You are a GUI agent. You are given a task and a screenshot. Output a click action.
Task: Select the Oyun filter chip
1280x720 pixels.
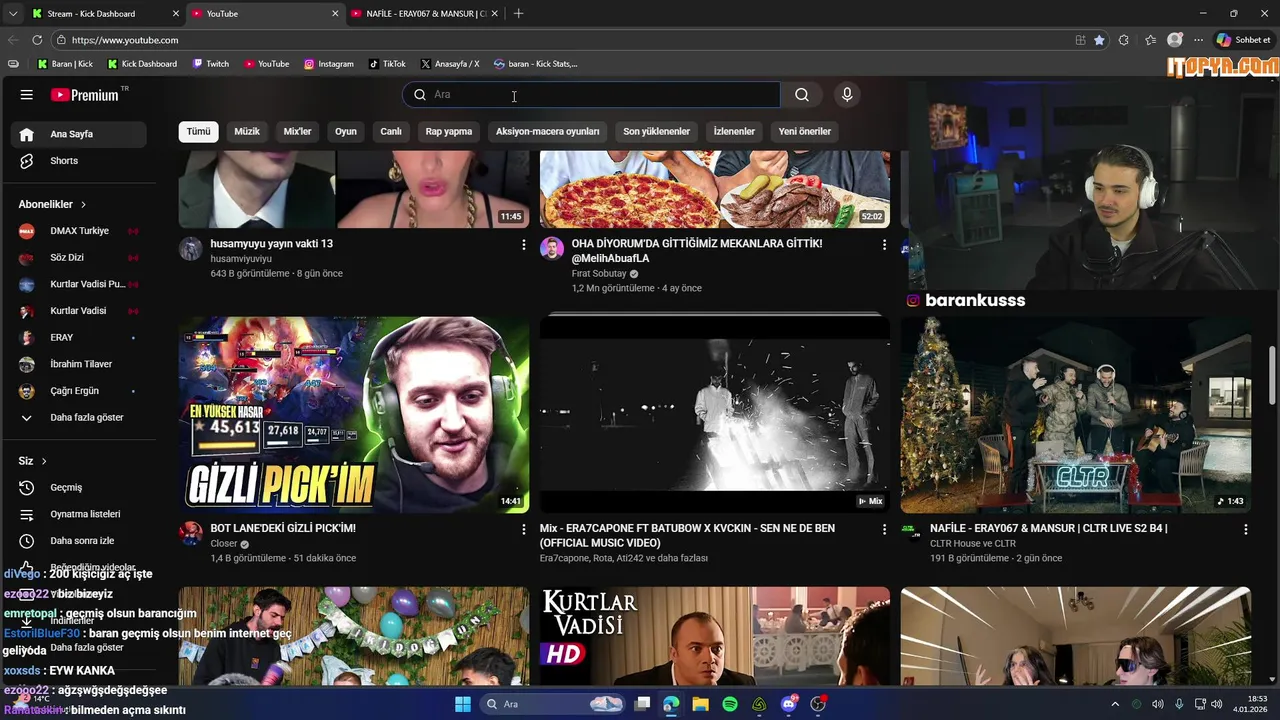(x=346, y=132)
